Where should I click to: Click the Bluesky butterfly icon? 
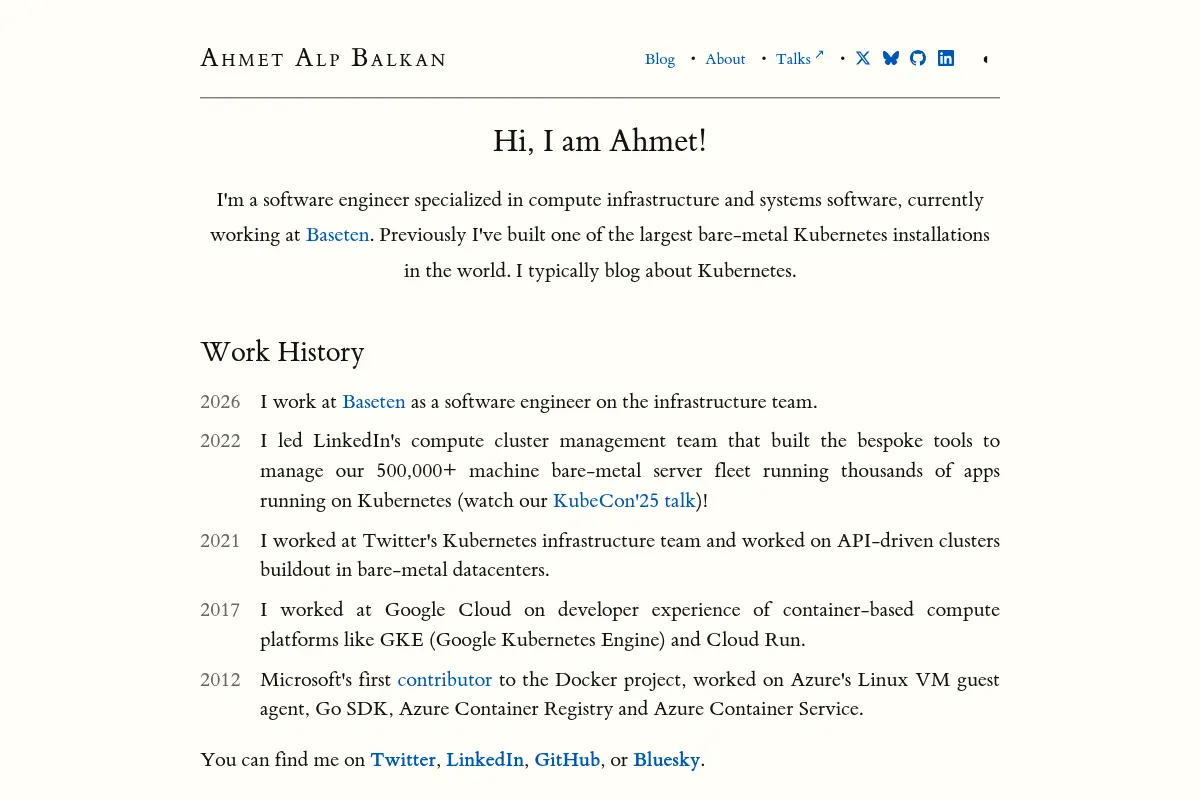click(x=891, y=58)
